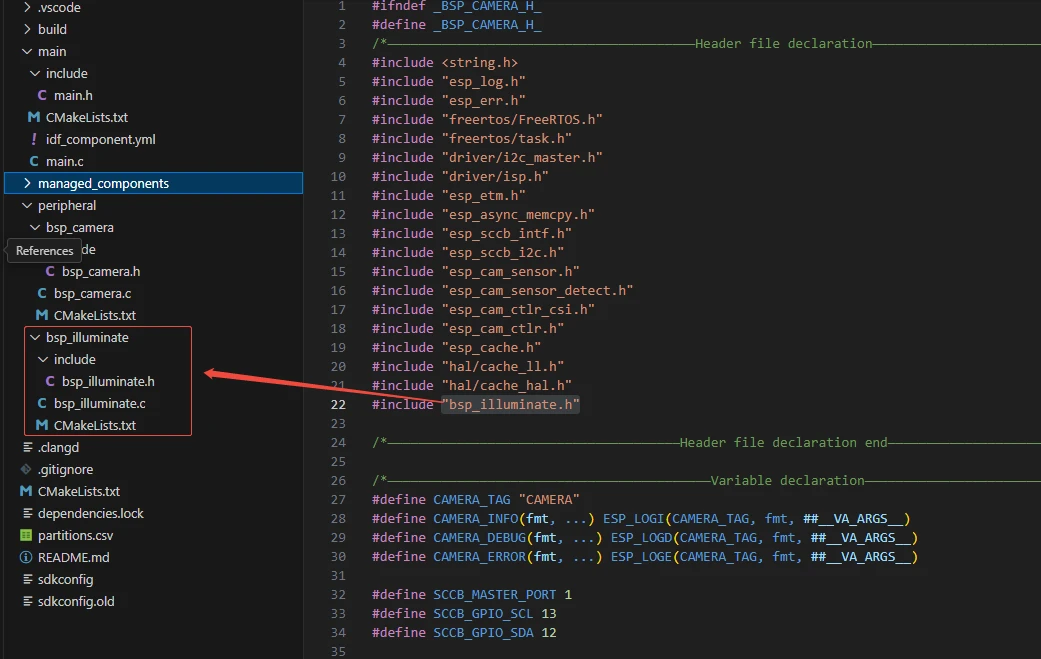
Task: Click the lock file icon for dependencies.lock
Action: coord(27,513)
